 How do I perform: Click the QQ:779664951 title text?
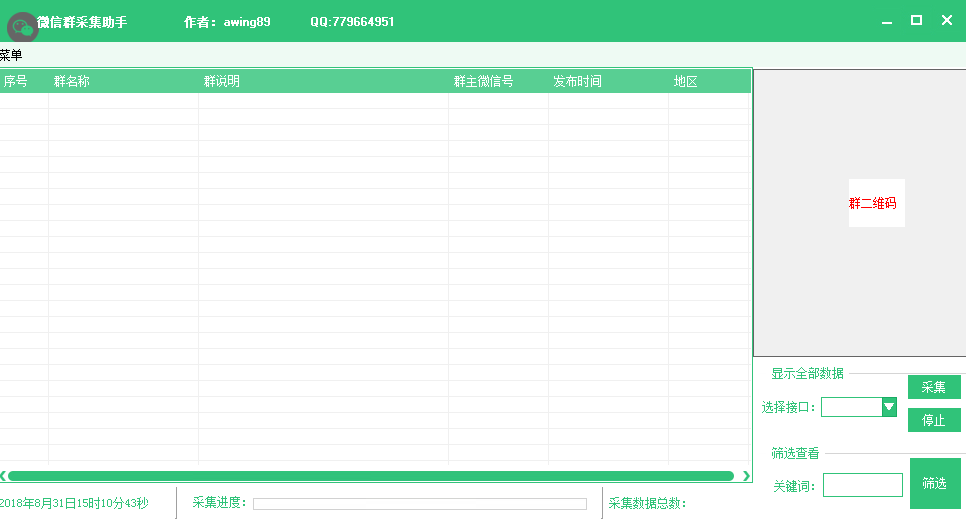tap(352, 22)
